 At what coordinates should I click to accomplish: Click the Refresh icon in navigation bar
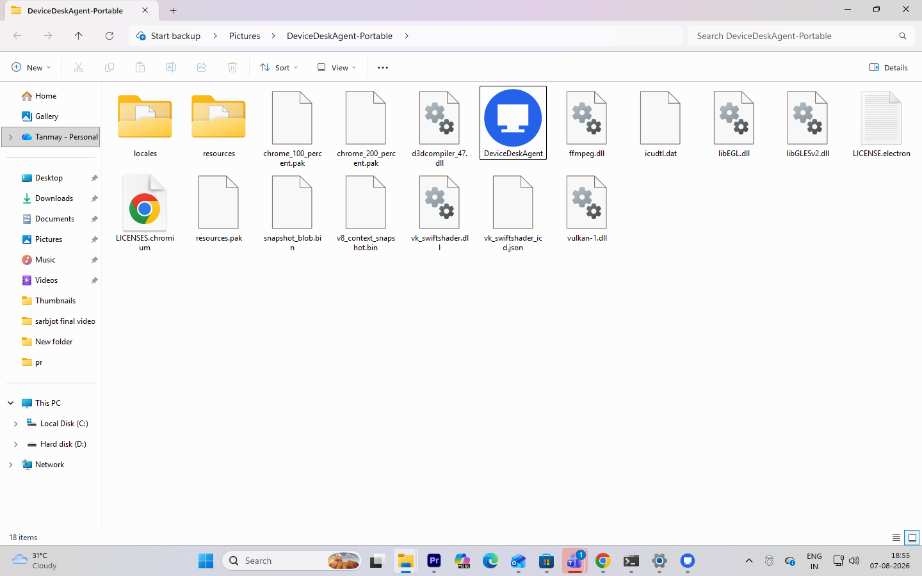point(109,36)
